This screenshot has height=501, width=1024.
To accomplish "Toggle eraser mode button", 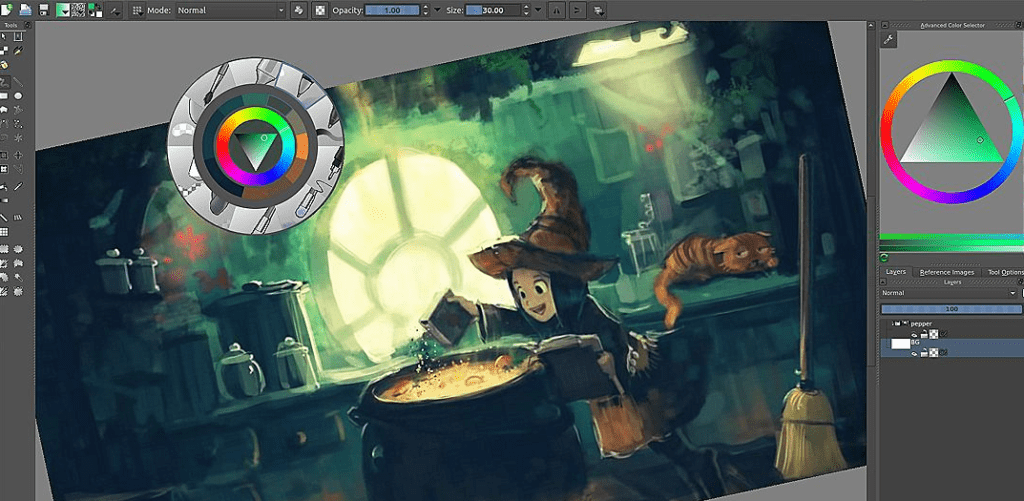I will click(x=298, y=10).
